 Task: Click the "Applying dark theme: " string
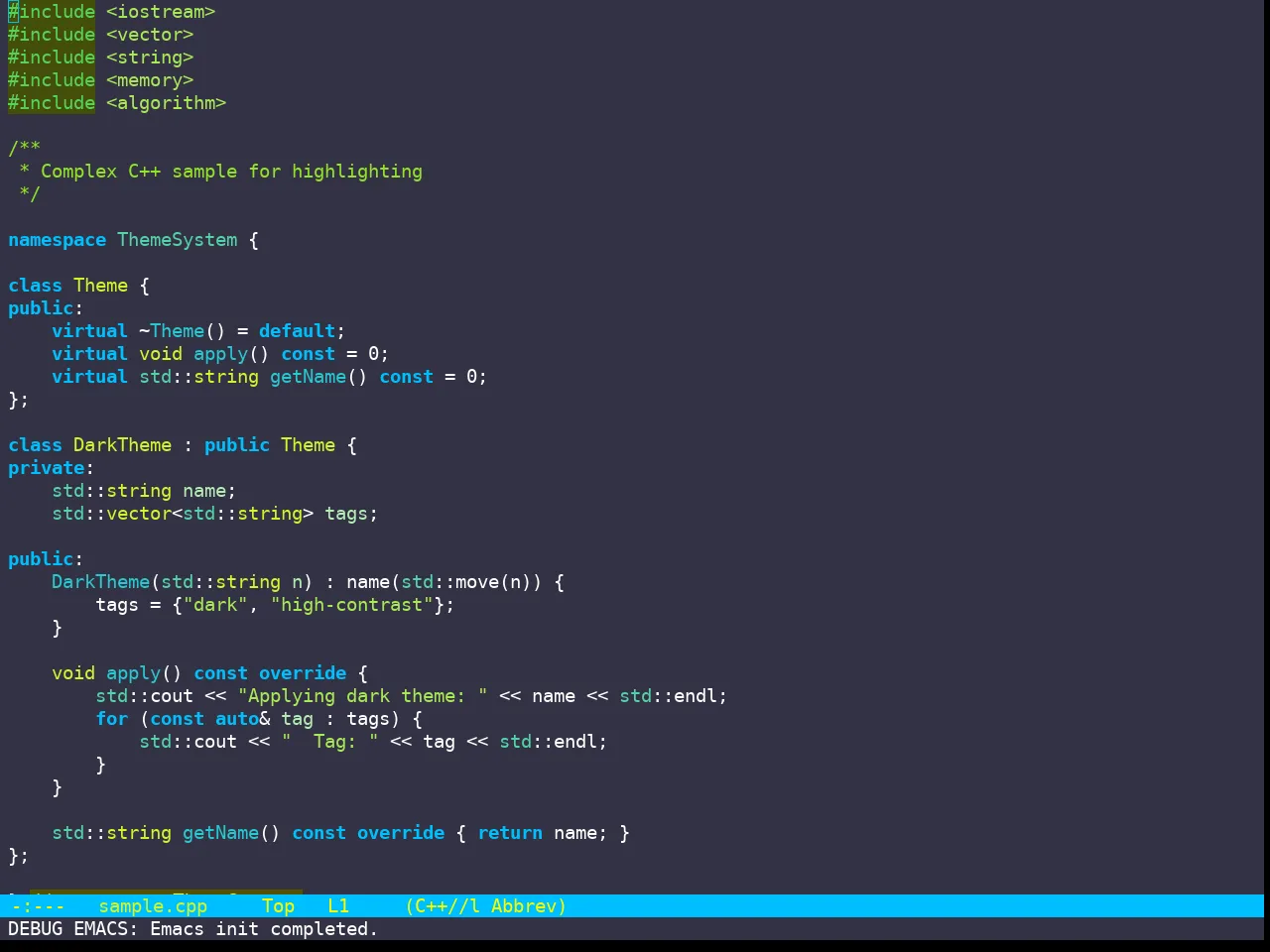pyautogui.click(x=362, y=696)
